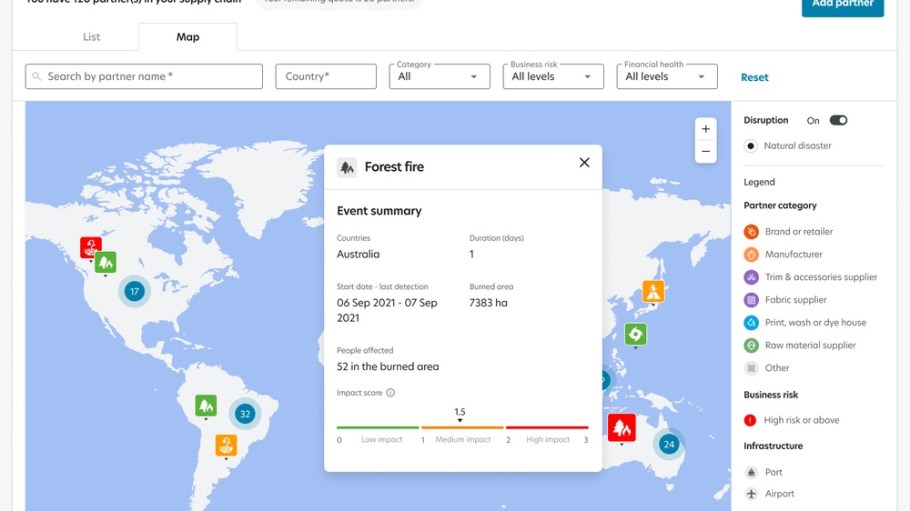Open the Financial health dropdown
The width and height of the screenshot is (910, 511).
point(667,77)
